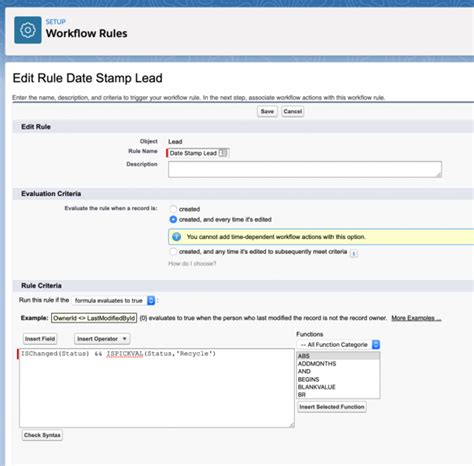Viewport: 474px width, 466px height.
Task: Select the 'created' radio option
Action: pos(173,209)
